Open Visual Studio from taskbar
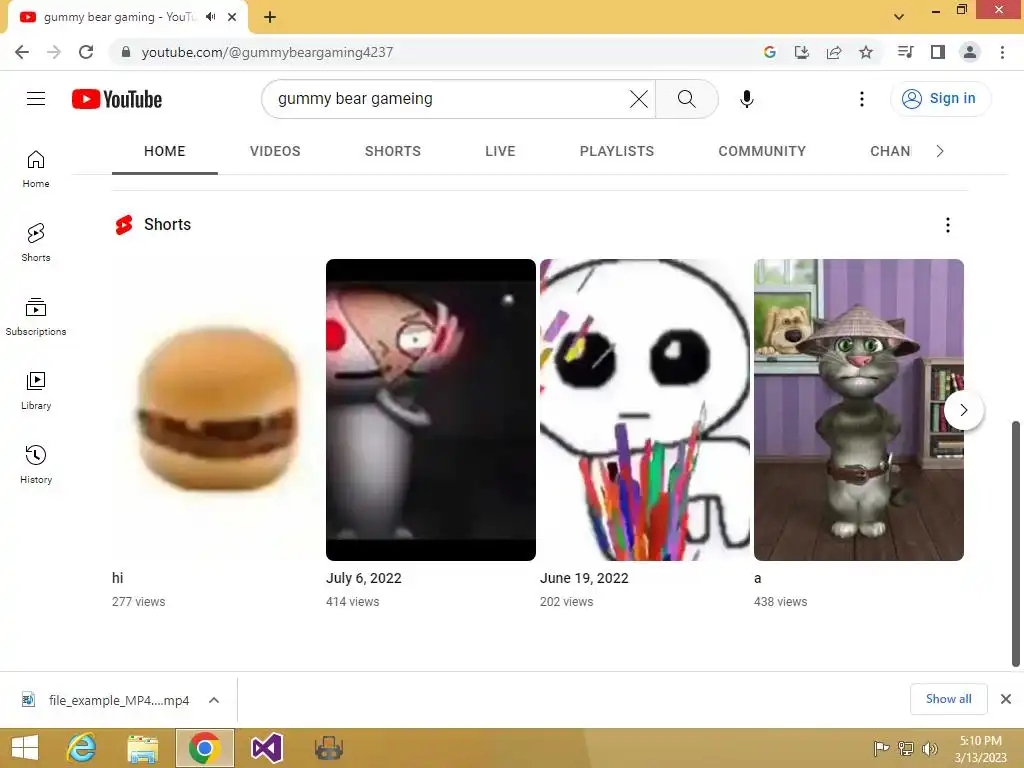Screen dimensions: 1024x768 point(266,748)
